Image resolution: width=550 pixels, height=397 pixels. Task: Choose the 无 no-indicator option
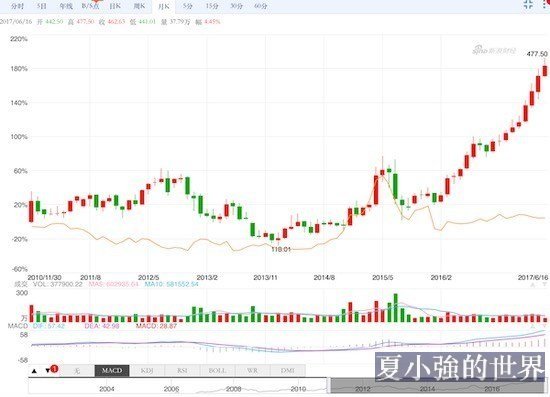pyautogui.click(x=77, y=371)
